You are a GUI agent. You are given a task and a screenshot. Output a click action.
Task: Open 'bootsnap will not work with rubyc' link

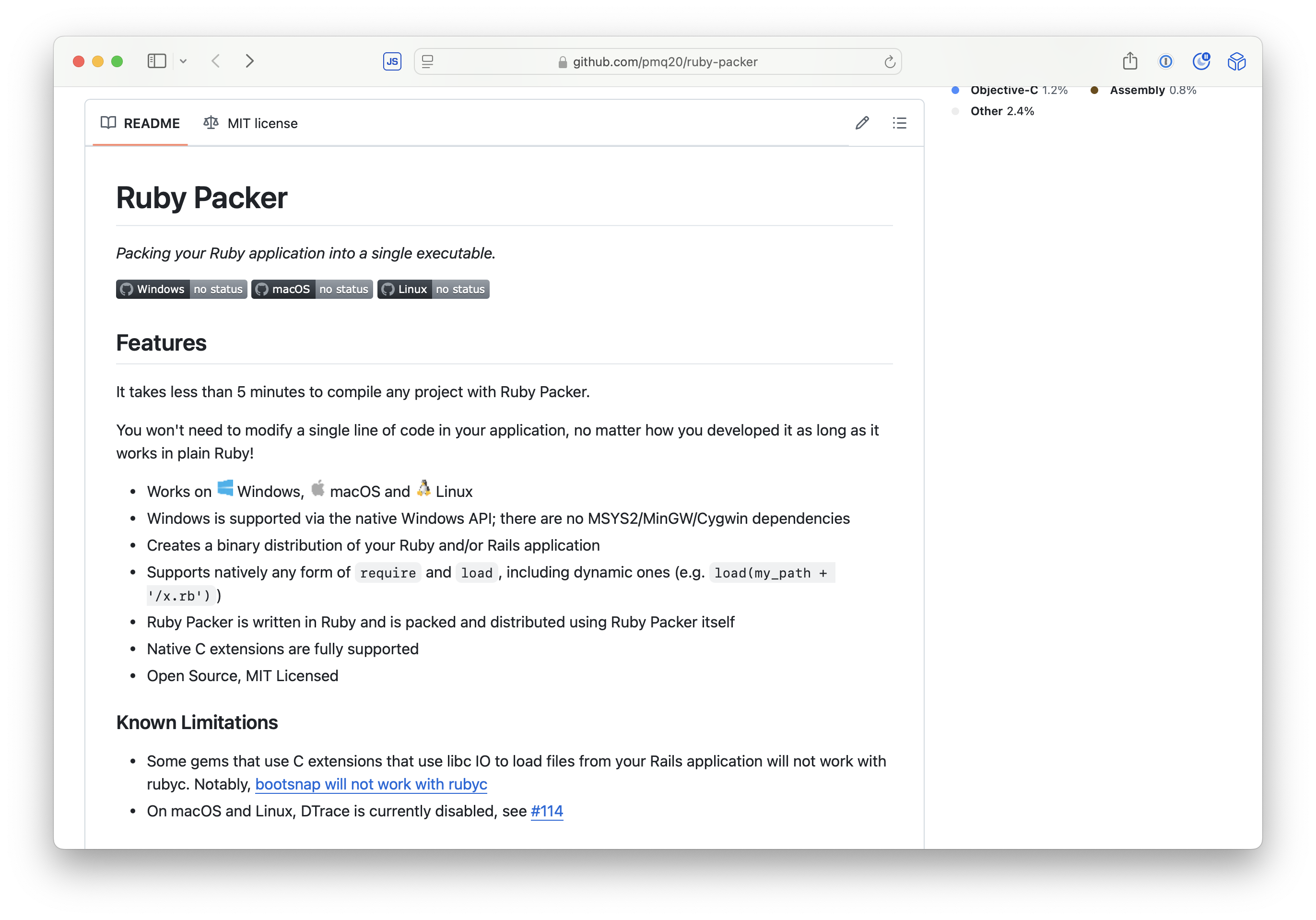(x=371, y=784)
